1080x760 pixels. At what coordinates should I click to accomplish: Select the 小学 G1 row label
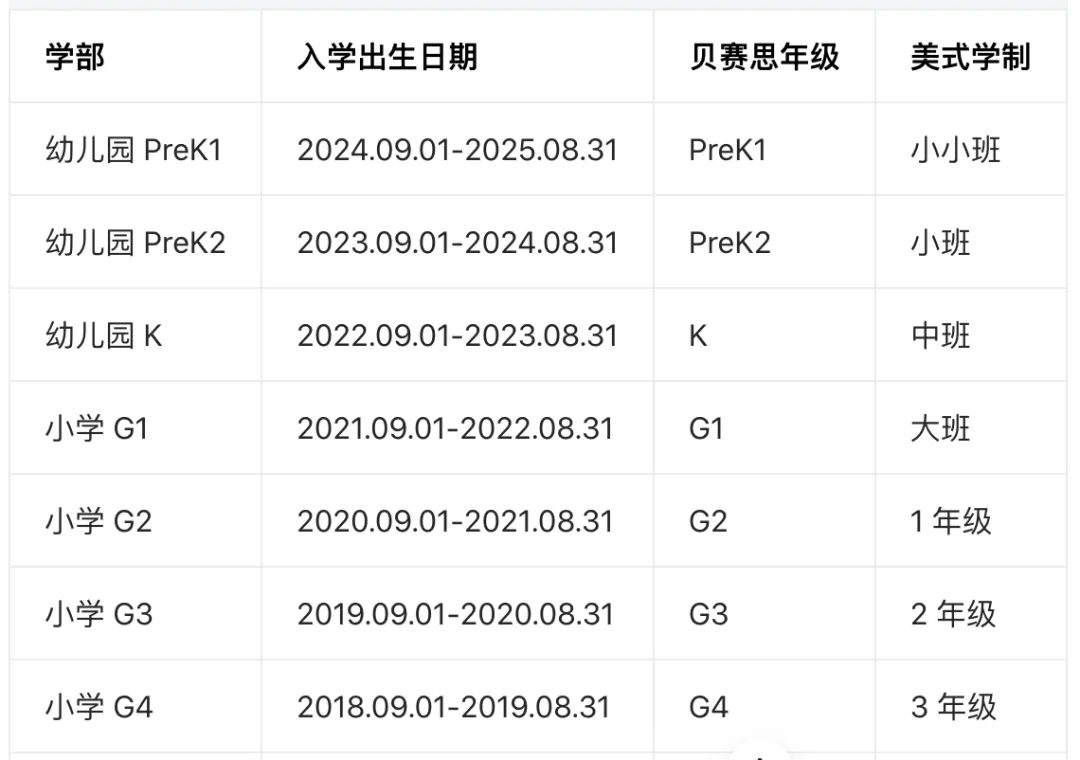(96, 429)
